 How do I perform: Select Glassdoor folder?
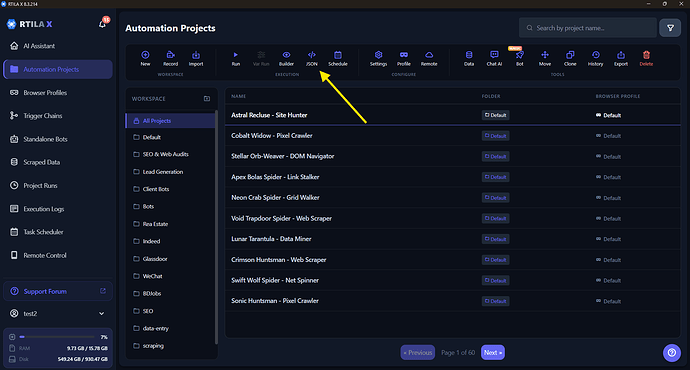point(170,259)
